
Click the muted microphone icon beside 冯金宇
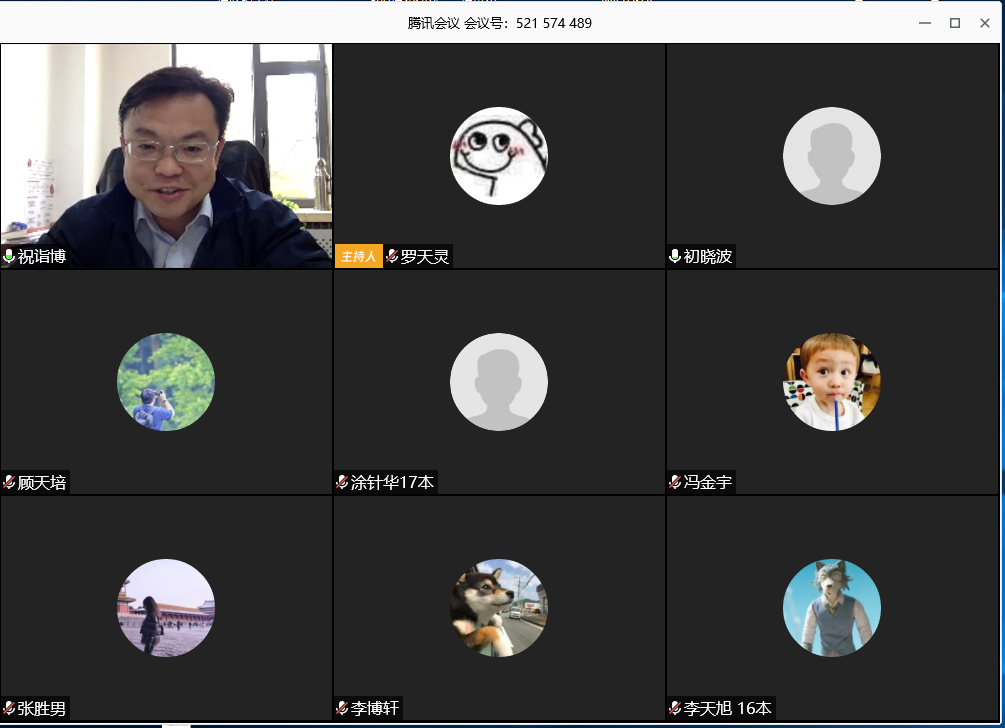675,483
